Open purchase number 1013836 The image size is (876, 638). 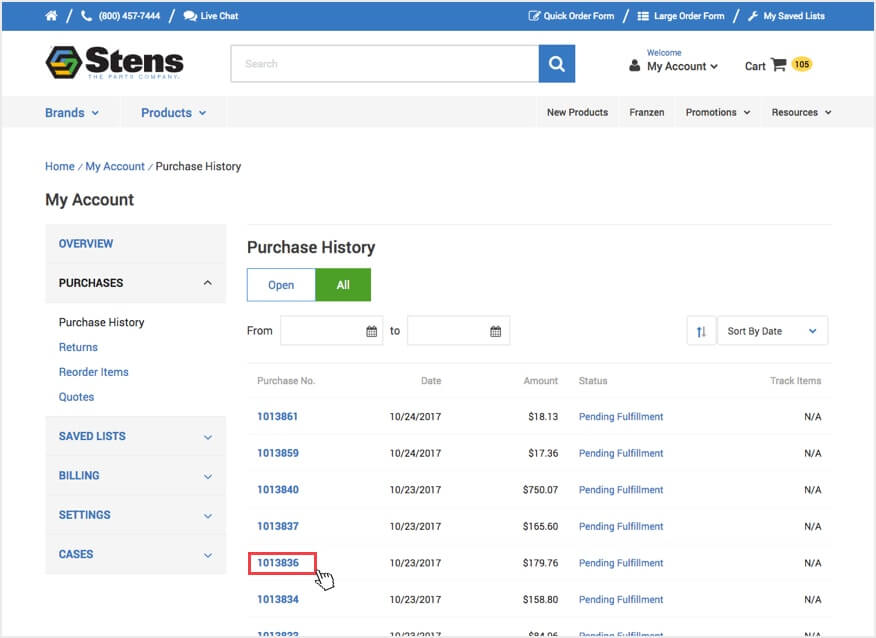[x=278, y=563]
